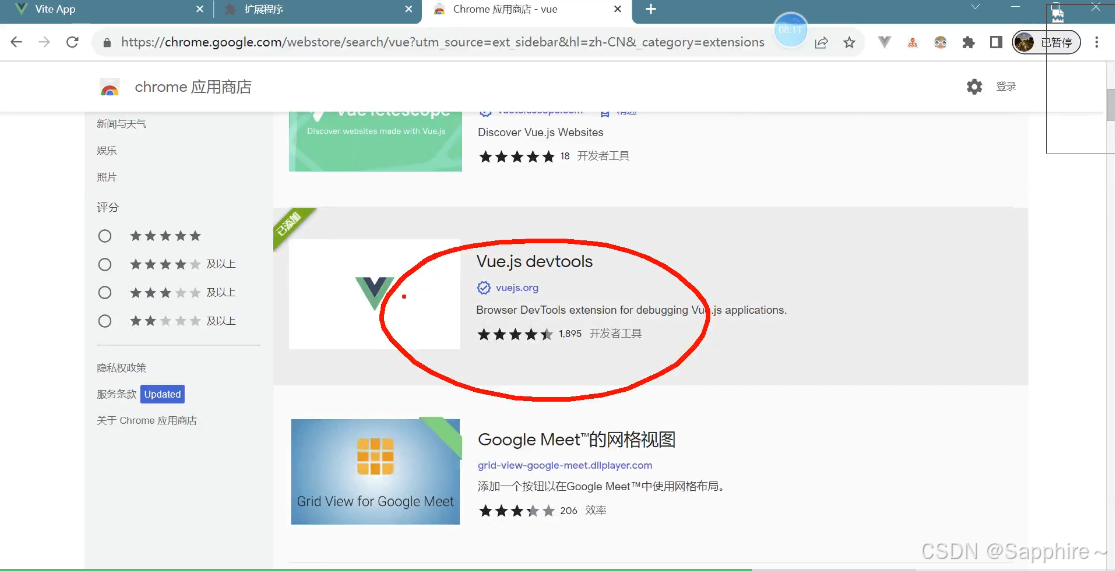Open Google Meet™的网格视图 title
The height and width of the screenshot is (571, 1115).
(x=577, y=439)
